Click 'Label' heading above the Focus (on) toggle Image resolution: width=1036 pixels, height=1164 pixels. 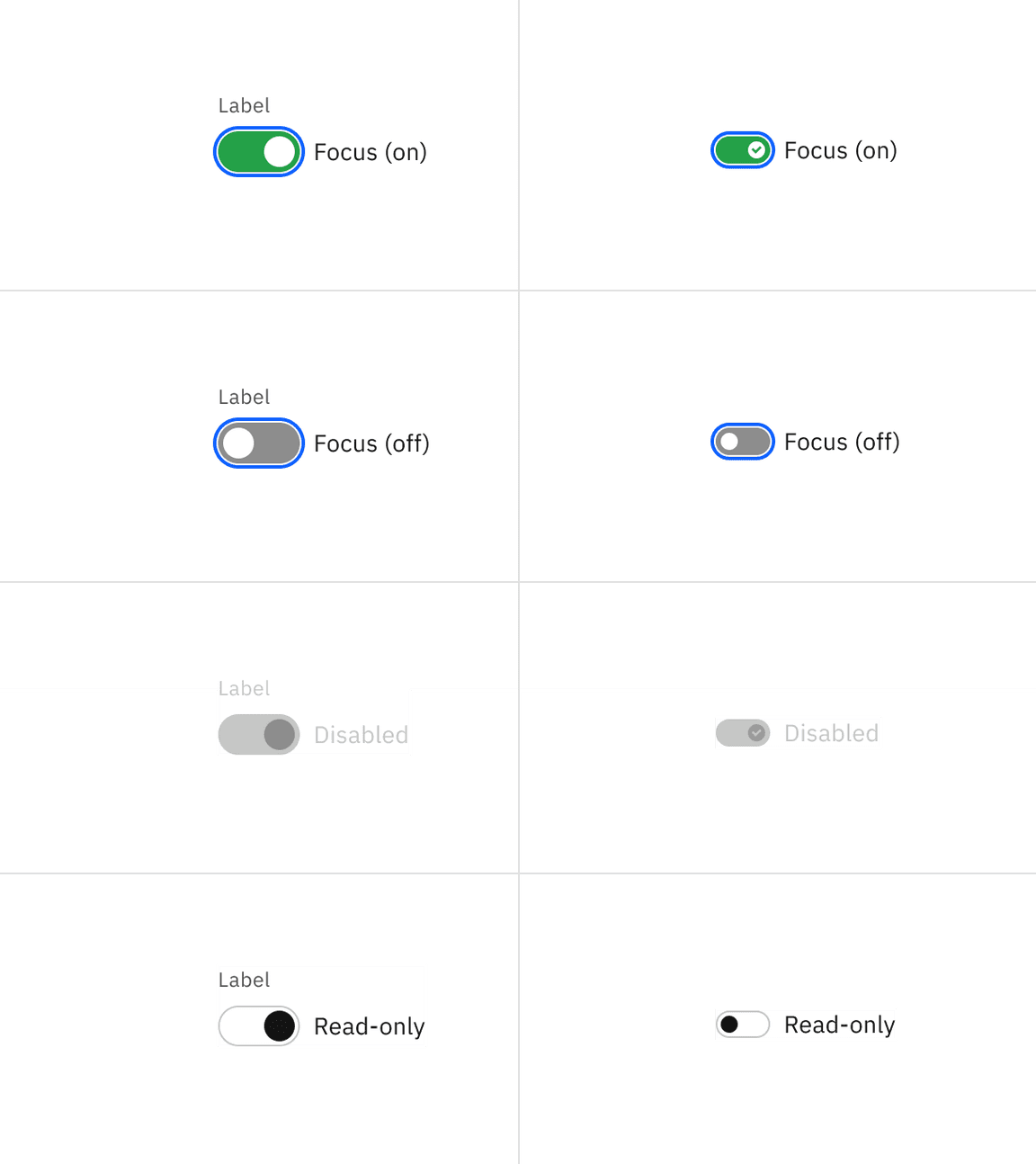(244, 105)
